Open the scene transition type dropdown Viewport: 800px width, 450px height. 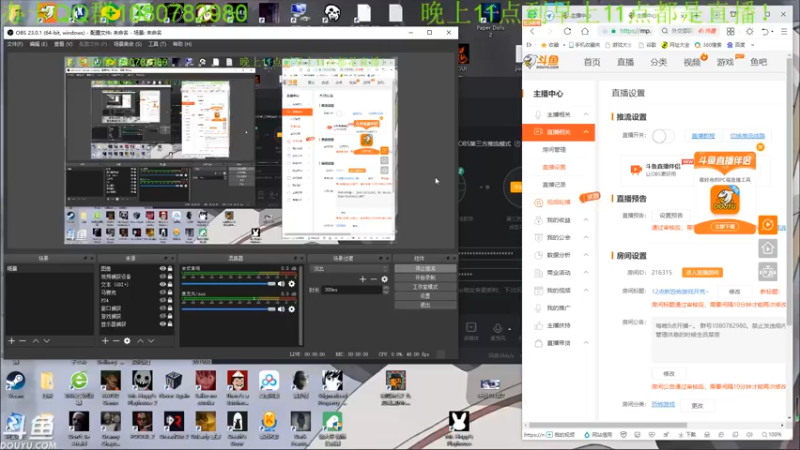coord(351,268)
